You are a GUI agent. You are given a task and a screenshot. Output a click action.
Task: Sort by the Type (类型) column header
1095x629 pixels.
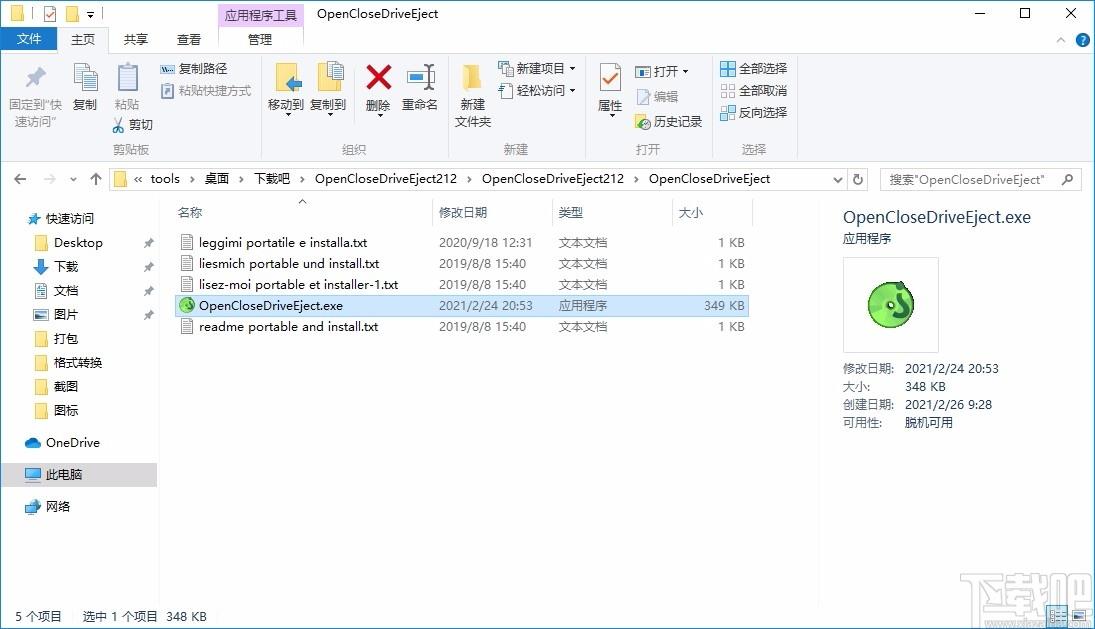coord(571,212)
